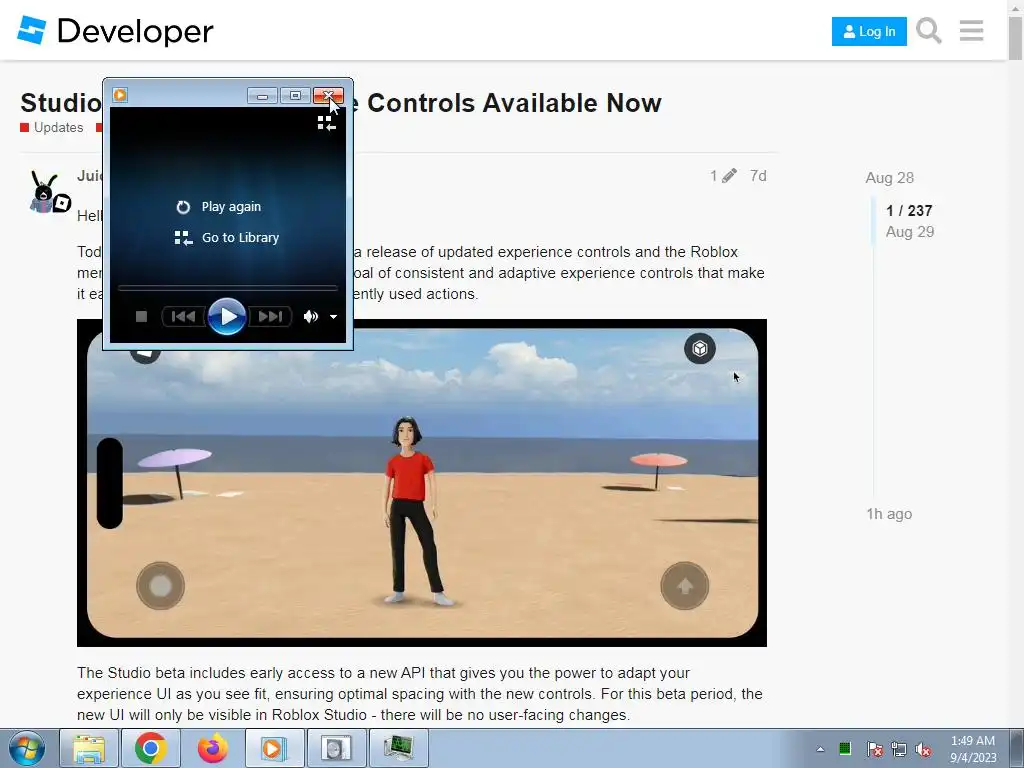Click the 1 / 237 timeline position marker
The height and width of the screenshot is (768, 1024).
[909, 210]
